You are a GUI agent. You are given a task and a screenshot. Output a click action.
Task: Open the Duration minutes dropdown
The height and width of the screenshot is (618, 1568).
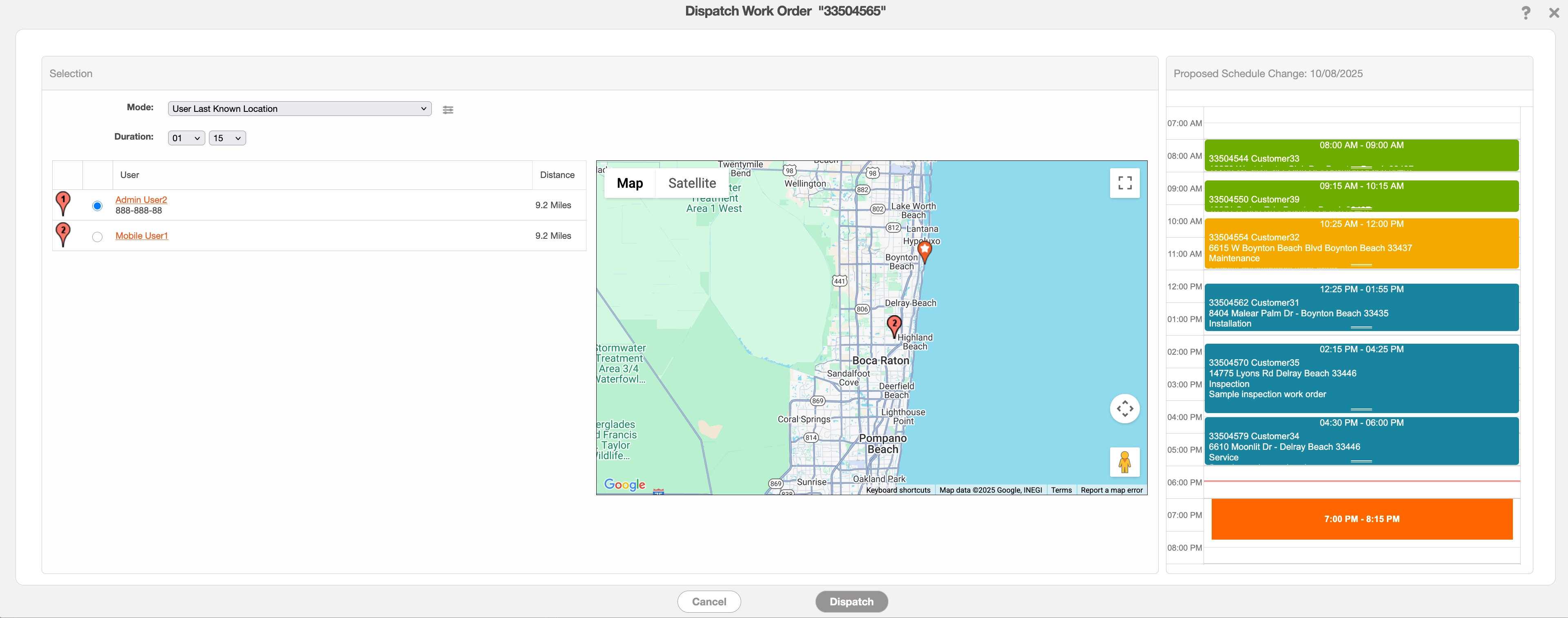point(227,138)
